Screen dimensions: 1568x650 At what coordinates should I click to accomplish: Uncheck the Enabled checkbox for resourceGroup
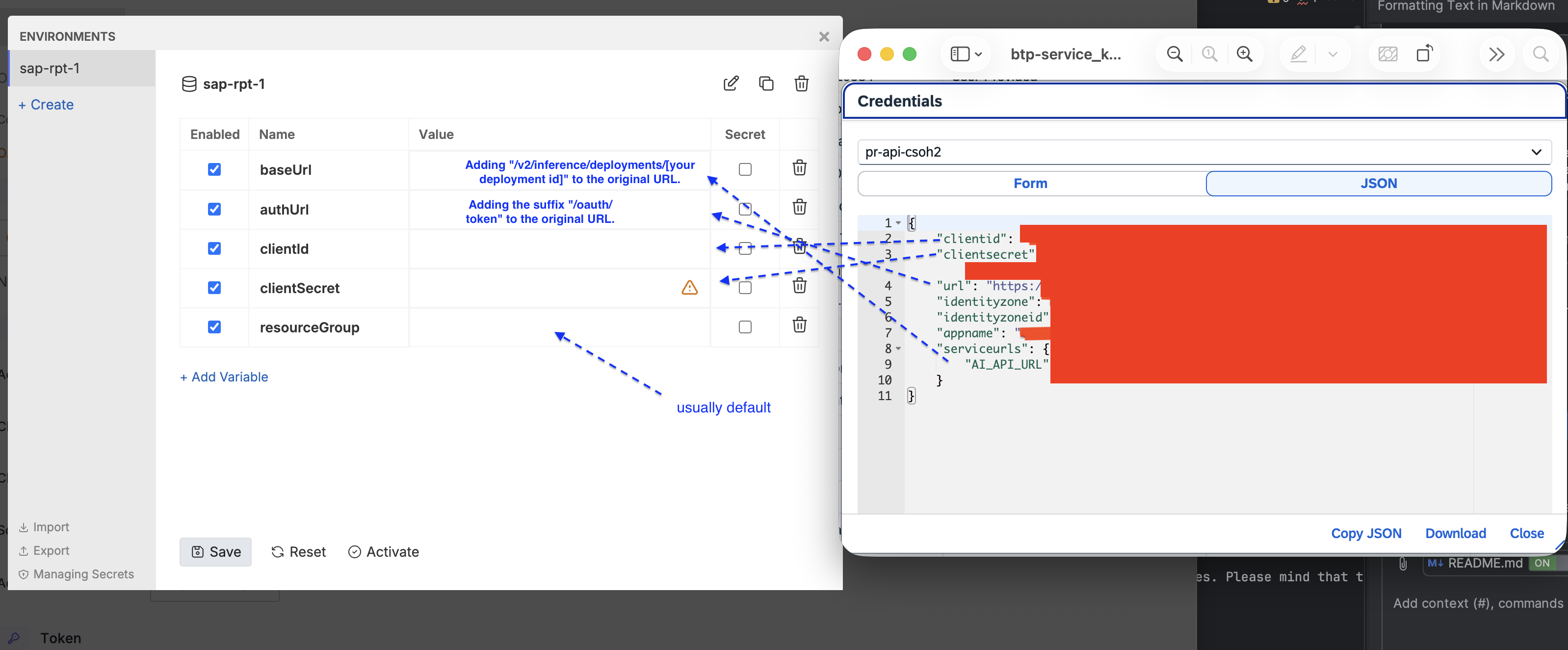pyautogui.click(x=214, y=327)
